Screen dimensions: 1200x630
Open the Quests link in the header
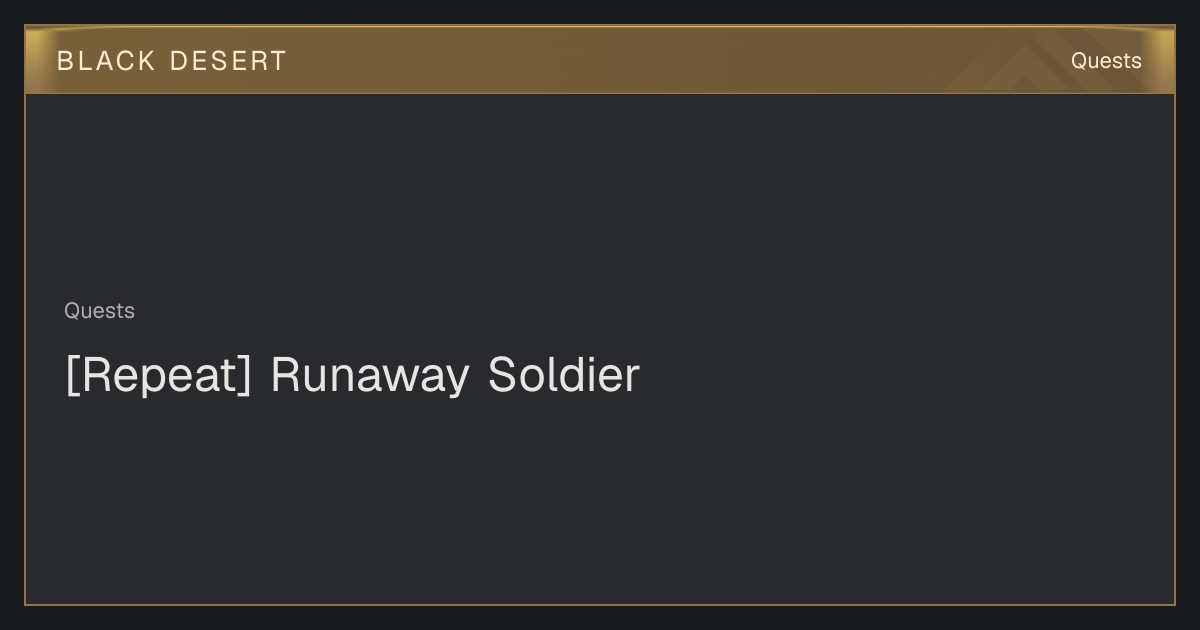click(1106, 61)
